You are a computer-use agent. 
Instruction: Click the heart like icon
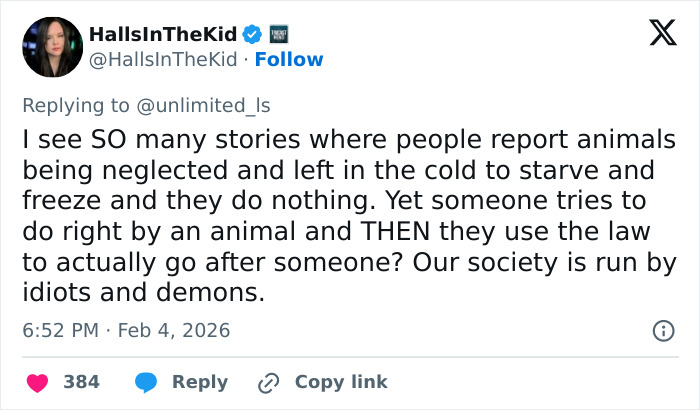pos(37,382)
